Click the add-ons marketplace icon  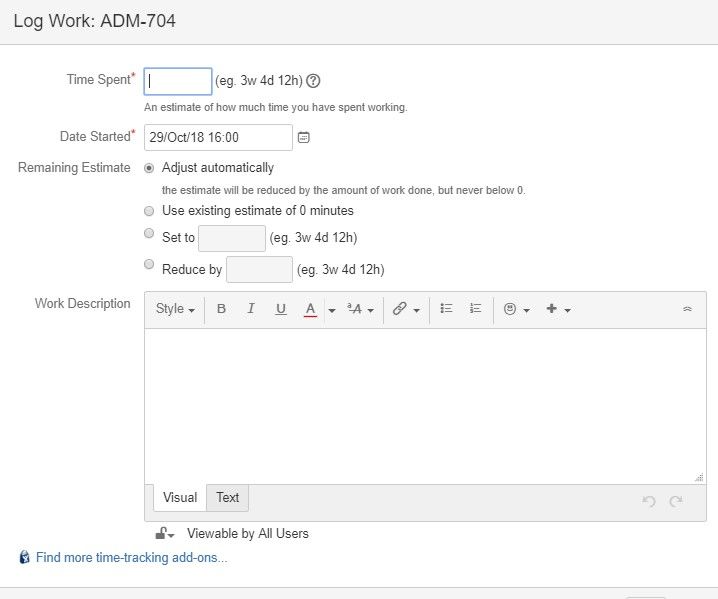[25, 557]
